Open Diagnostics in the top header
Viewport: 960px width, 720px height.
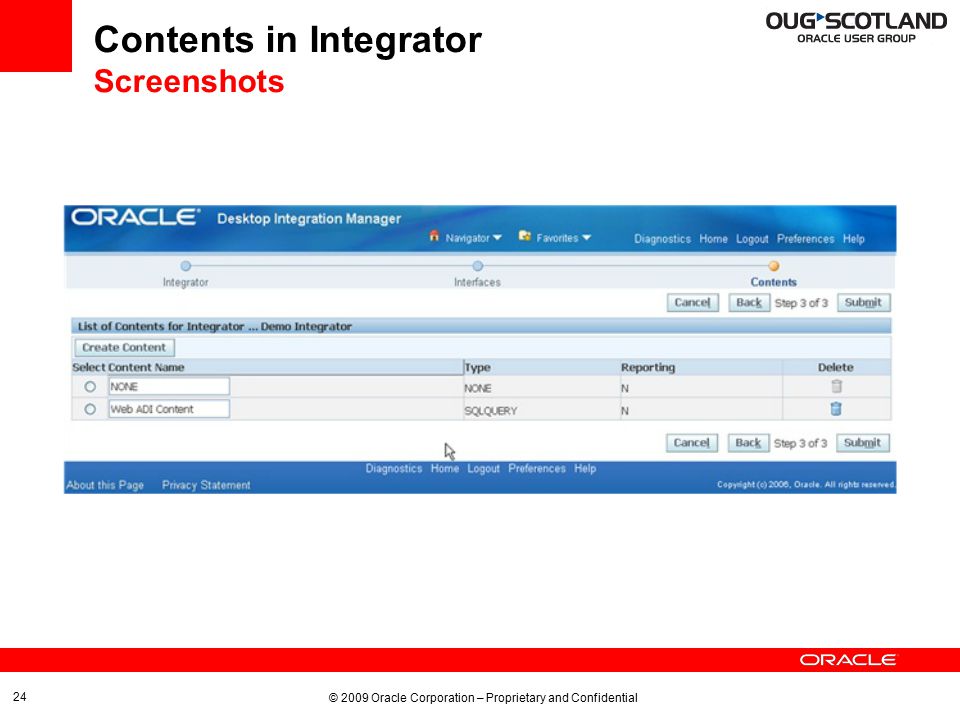point(662,239)
